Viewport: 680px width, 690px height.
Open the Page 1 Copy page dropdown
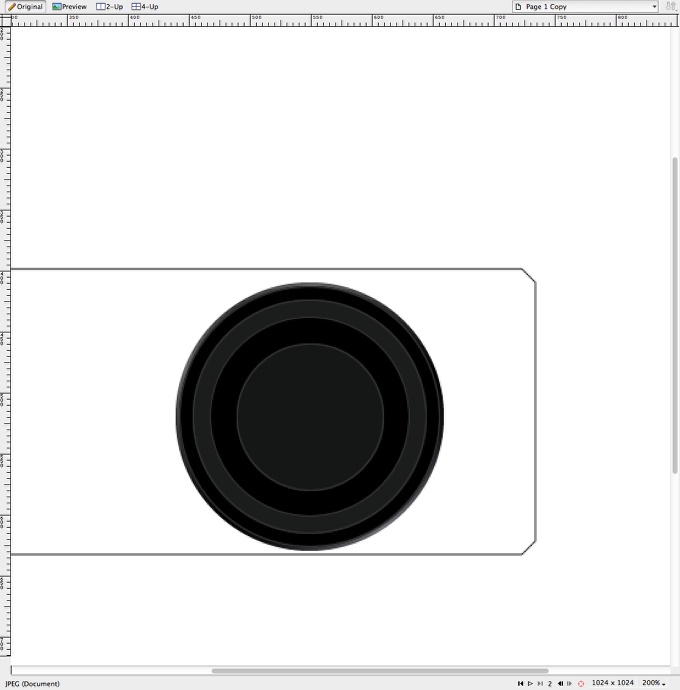pos(585,7)
